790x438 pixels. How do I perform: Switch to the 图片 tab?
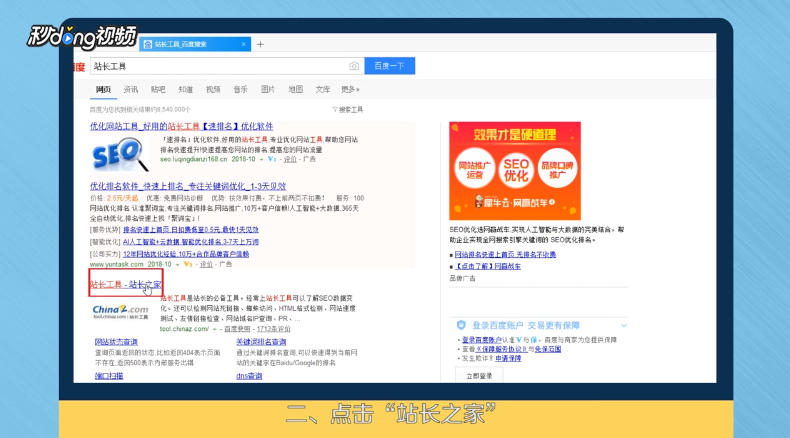click(x=268, y=89)
